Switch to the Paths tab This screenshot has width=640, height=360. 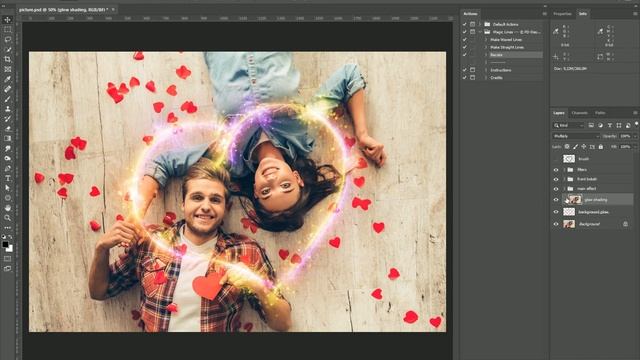[x=600, y=113]
